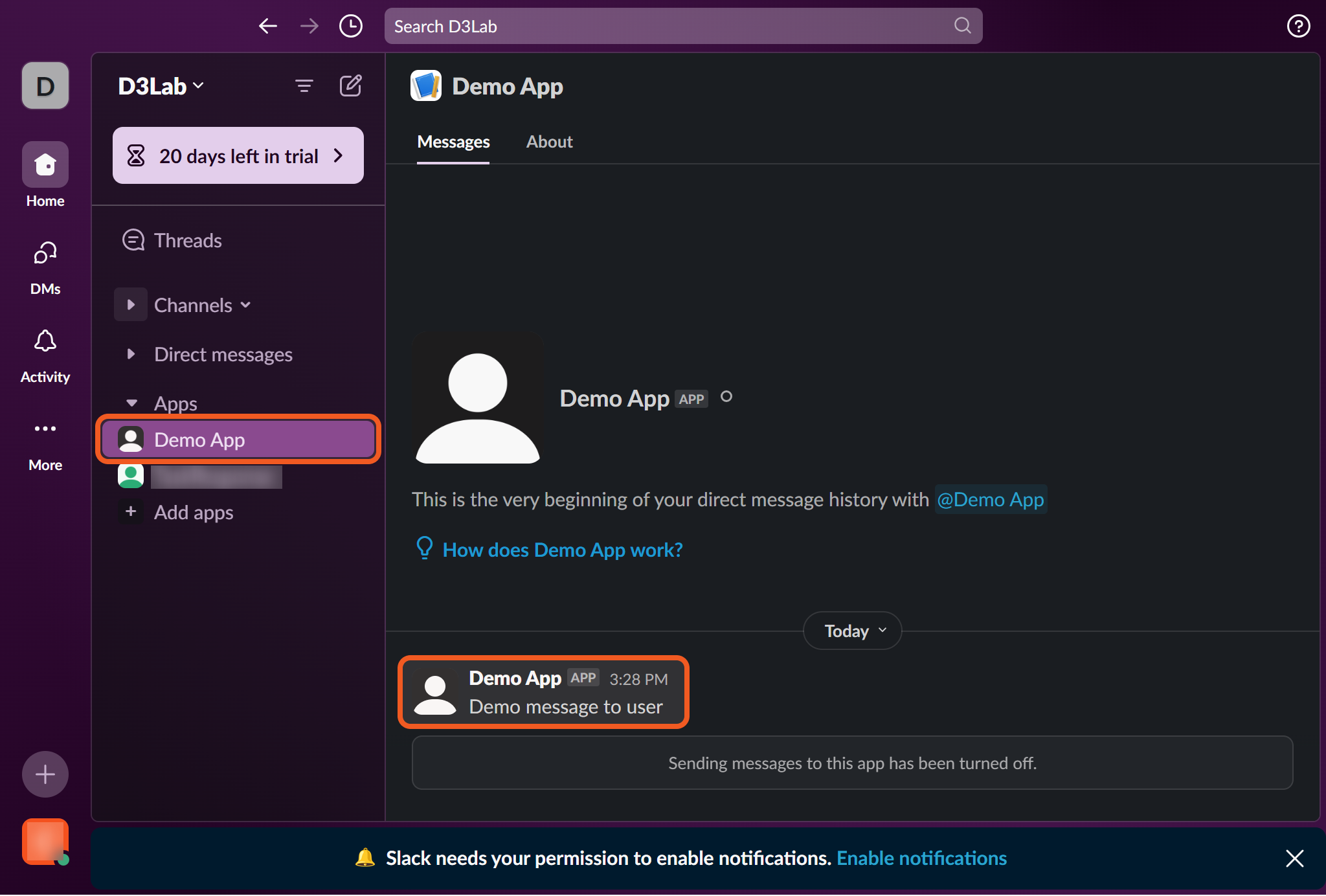Click the round plus create button
The width and height of the screenshot is (1326, 896).
pyautogui.click(x=45, y=774)
